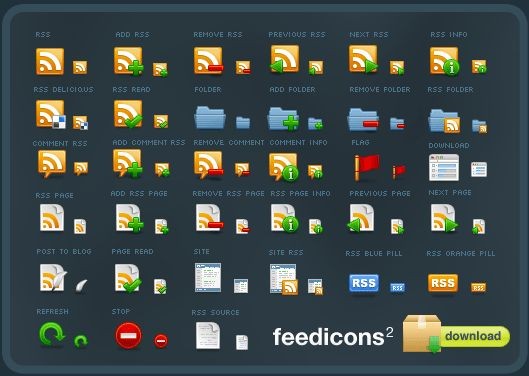The width and height of the screenshot is (529, 376).
Task: Click the feedicons logo text
Action: coord(333,337)
